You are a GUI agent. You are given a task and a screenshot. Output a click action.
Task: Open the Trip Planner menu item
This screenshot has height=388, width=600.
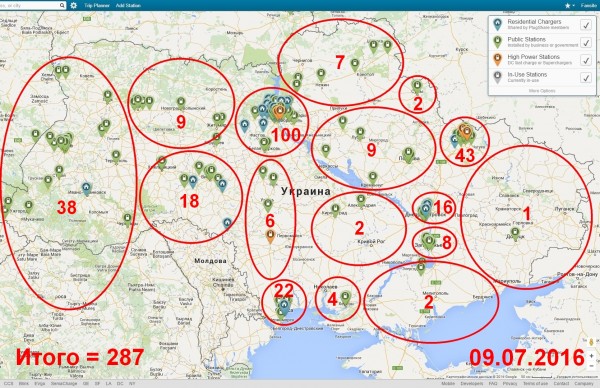pos(97,5)
